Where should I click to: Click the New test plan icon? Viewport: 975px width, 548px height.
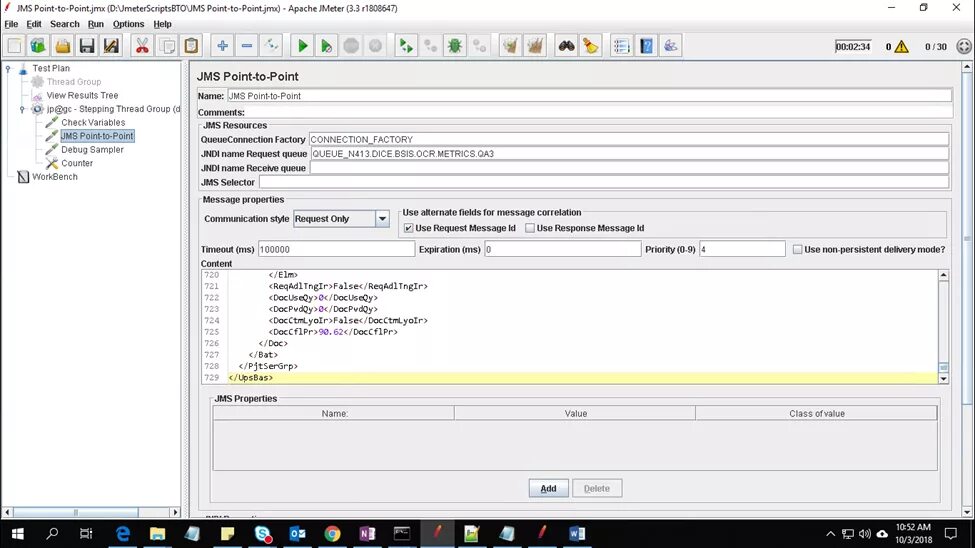pos(14,45)
